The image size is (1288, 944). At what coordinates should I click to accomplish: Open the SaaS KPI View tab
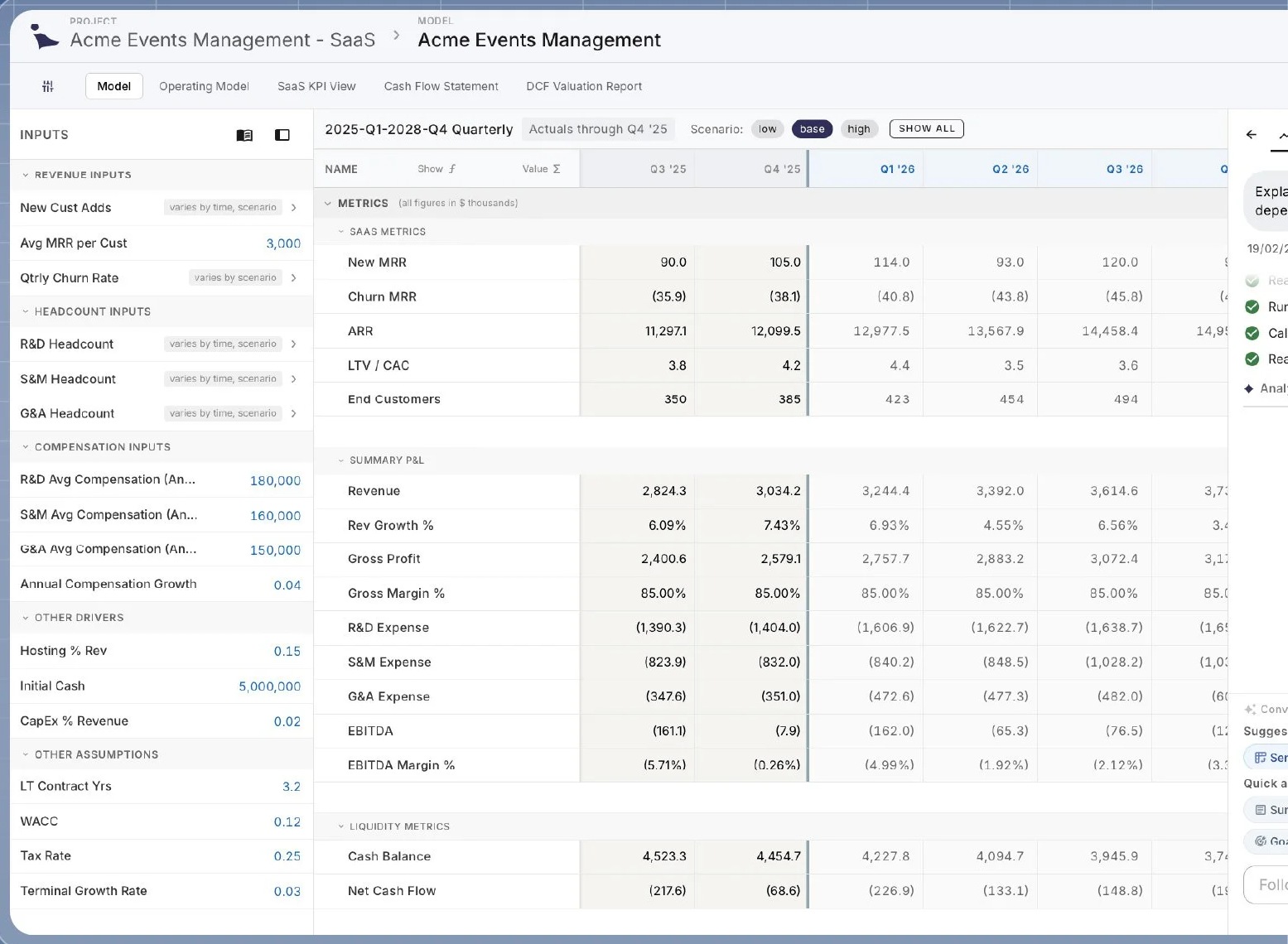(x=316, y=86)
